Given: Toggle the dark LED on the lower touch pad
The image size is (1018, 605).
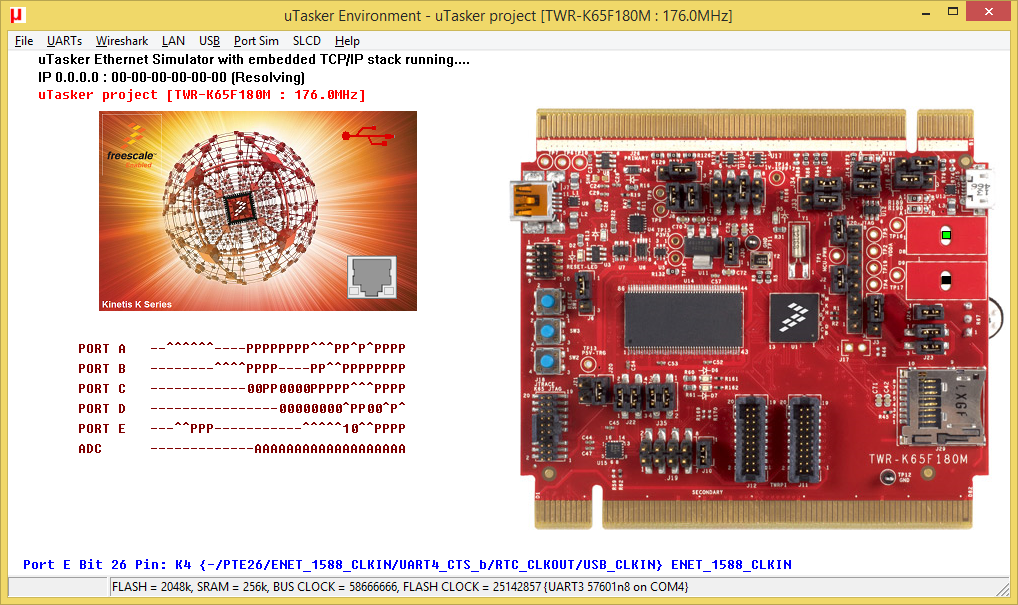Looking at the screenshot, I should pos(946,277).
